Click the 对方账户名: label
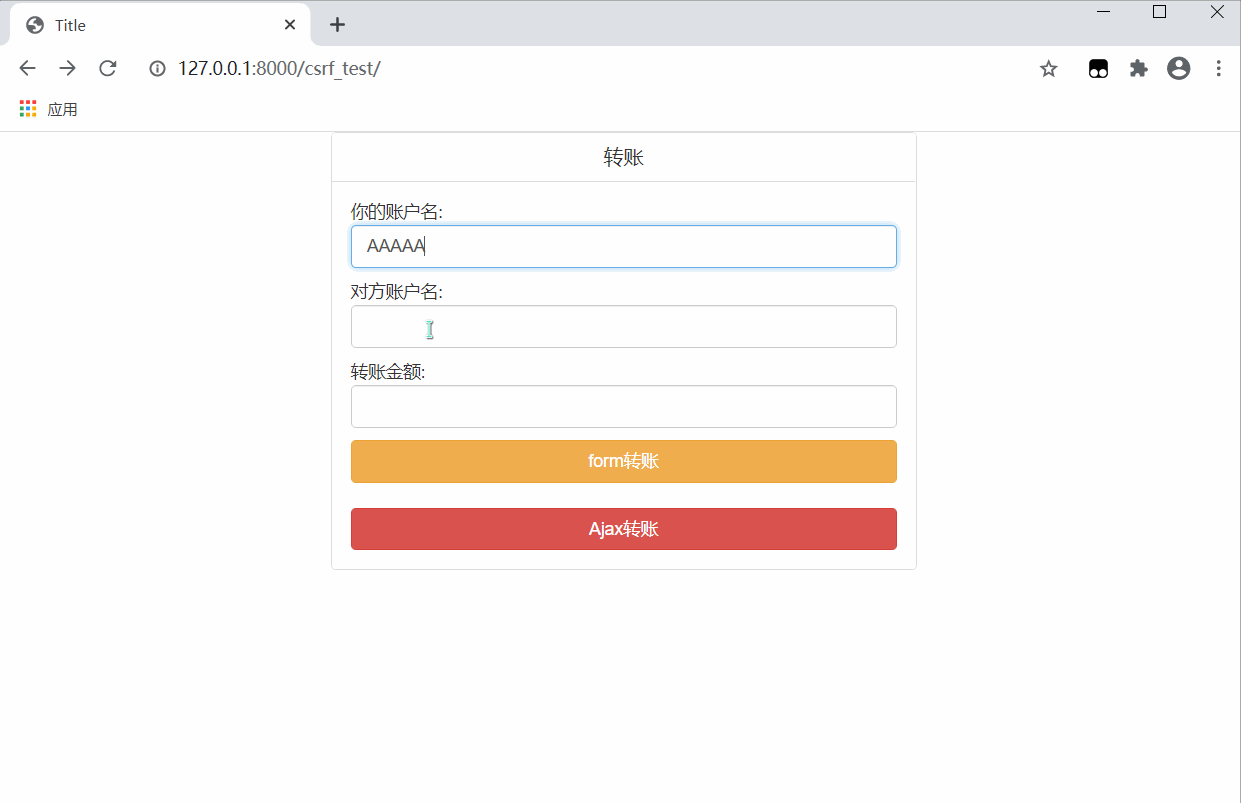Screen dimensions: 1241x803 coord(397,292)
